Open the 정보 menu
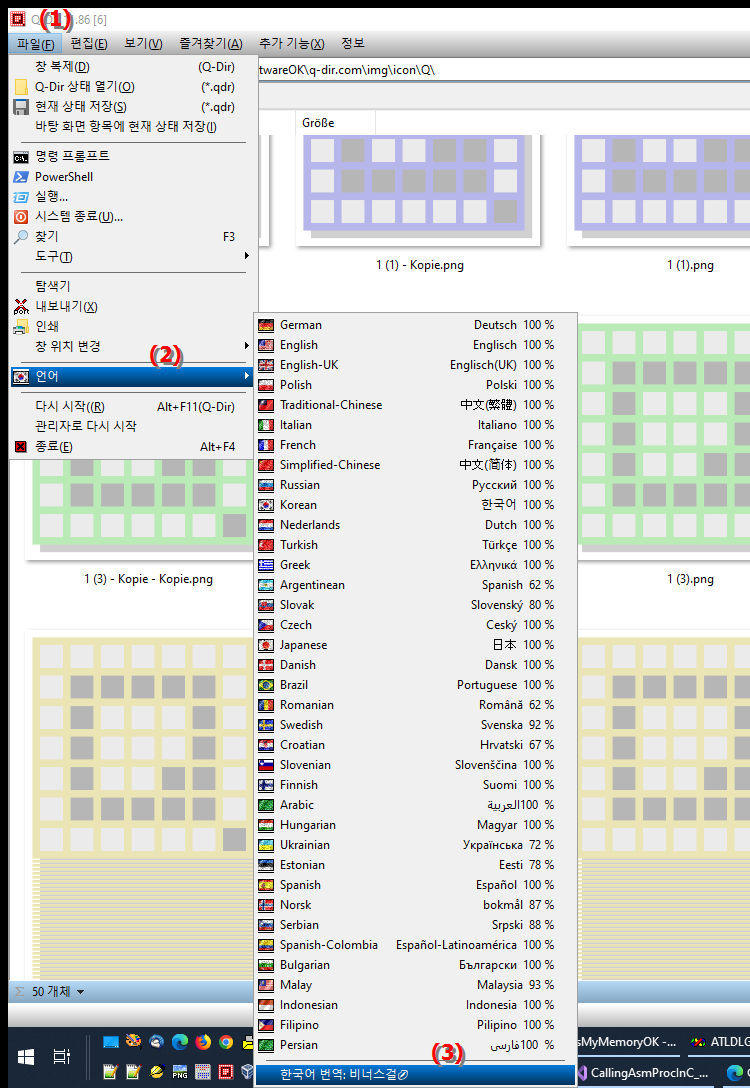750x1088 pixels. pyautogui.click(x=352, y=44)
